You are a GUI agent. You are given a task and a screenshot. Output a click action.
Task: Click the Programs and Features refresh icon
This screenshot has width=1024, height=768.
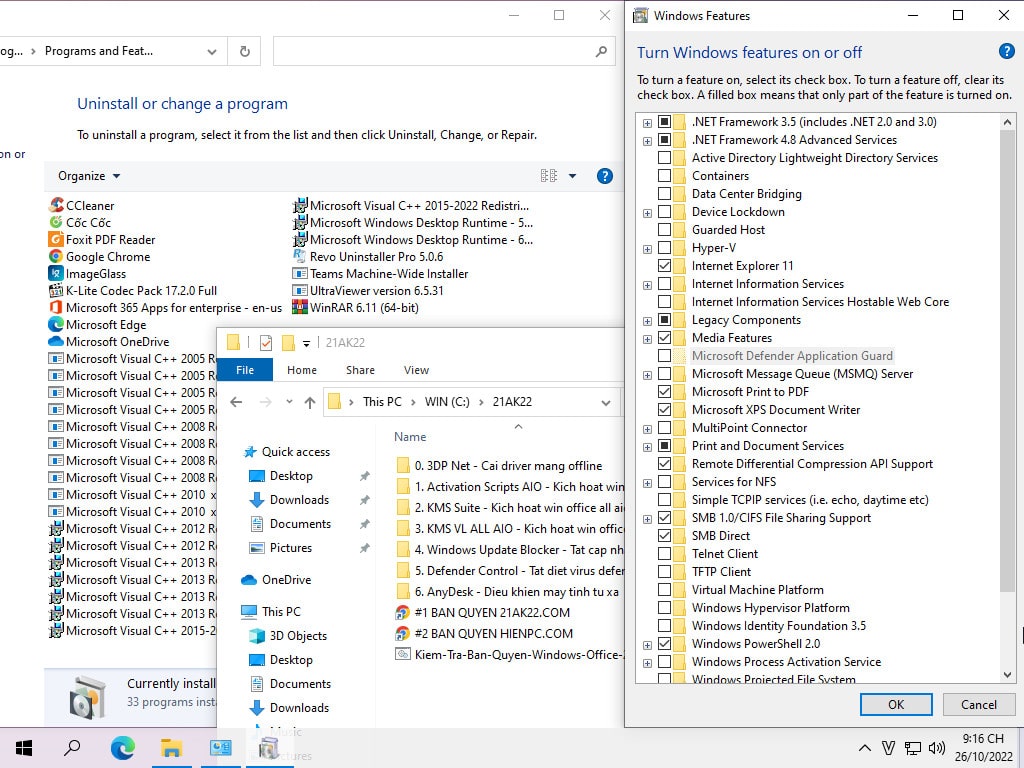(x=244, y=51)
